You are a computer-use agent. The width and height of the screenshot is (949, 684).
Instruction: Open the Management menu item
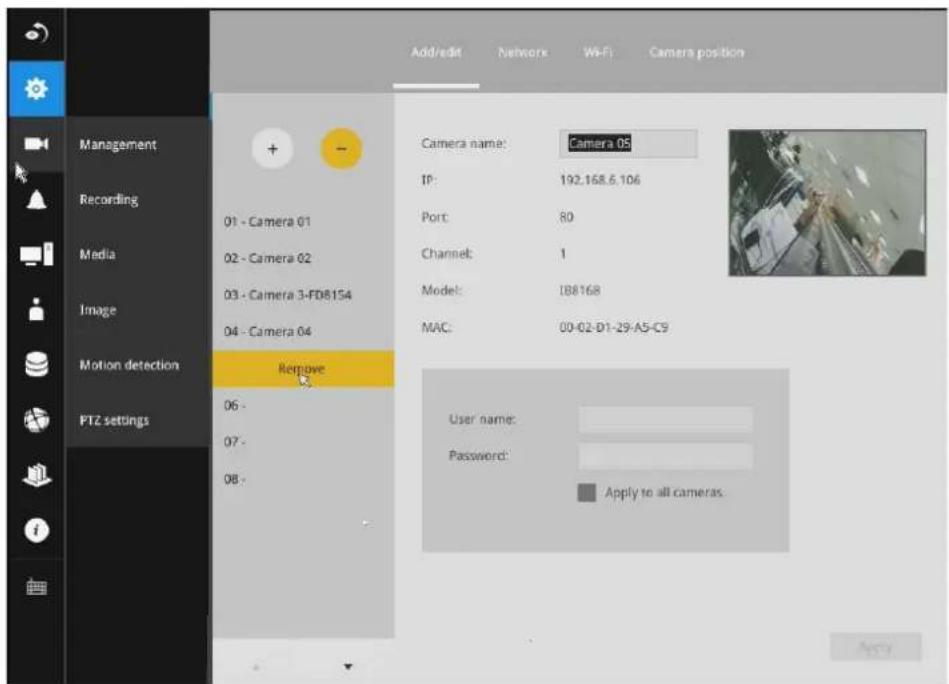[118, 144]
